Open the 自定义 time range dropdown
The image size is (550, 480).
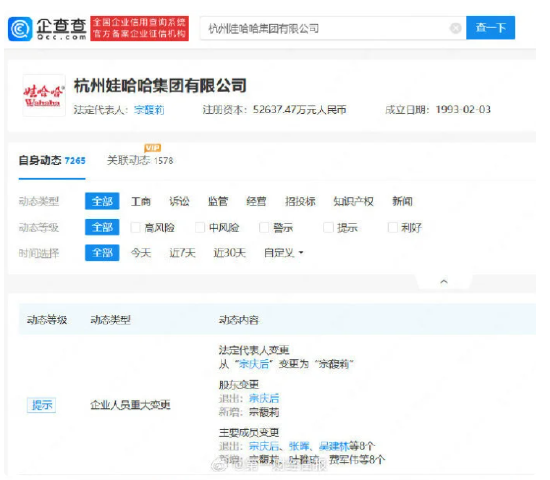(x=284, y=253)
